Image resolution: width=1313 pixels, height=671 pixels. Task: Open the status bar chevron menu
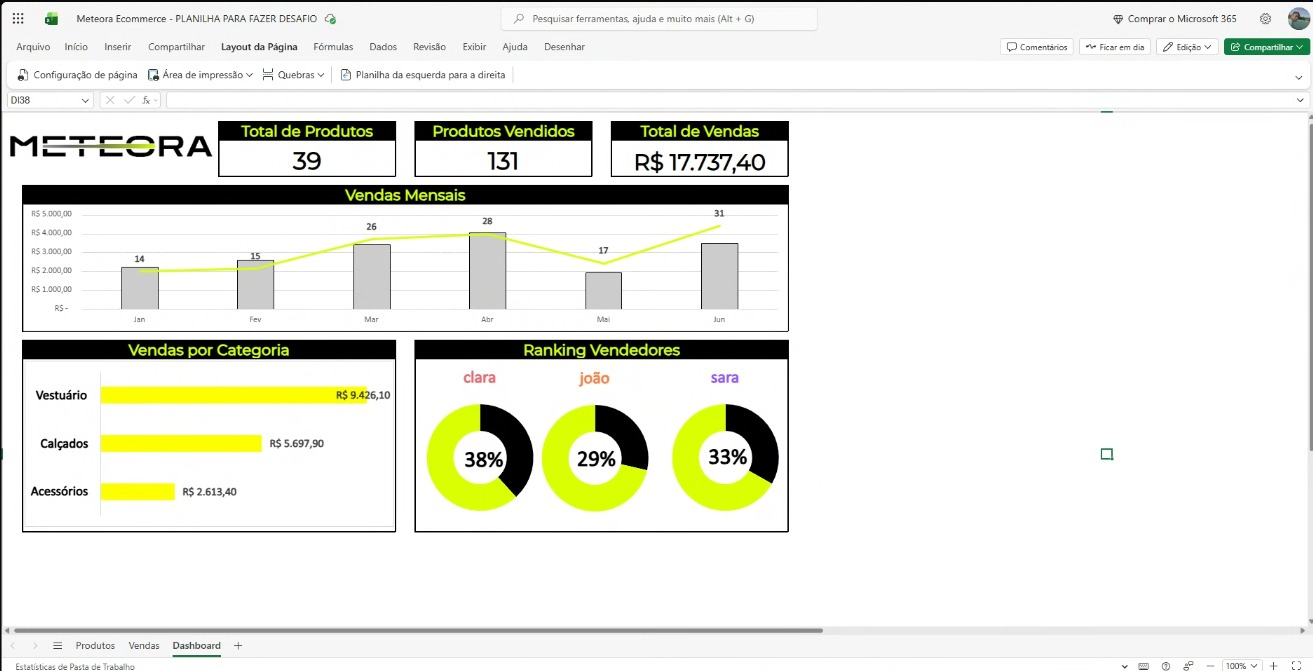[x=1124, y=665]
